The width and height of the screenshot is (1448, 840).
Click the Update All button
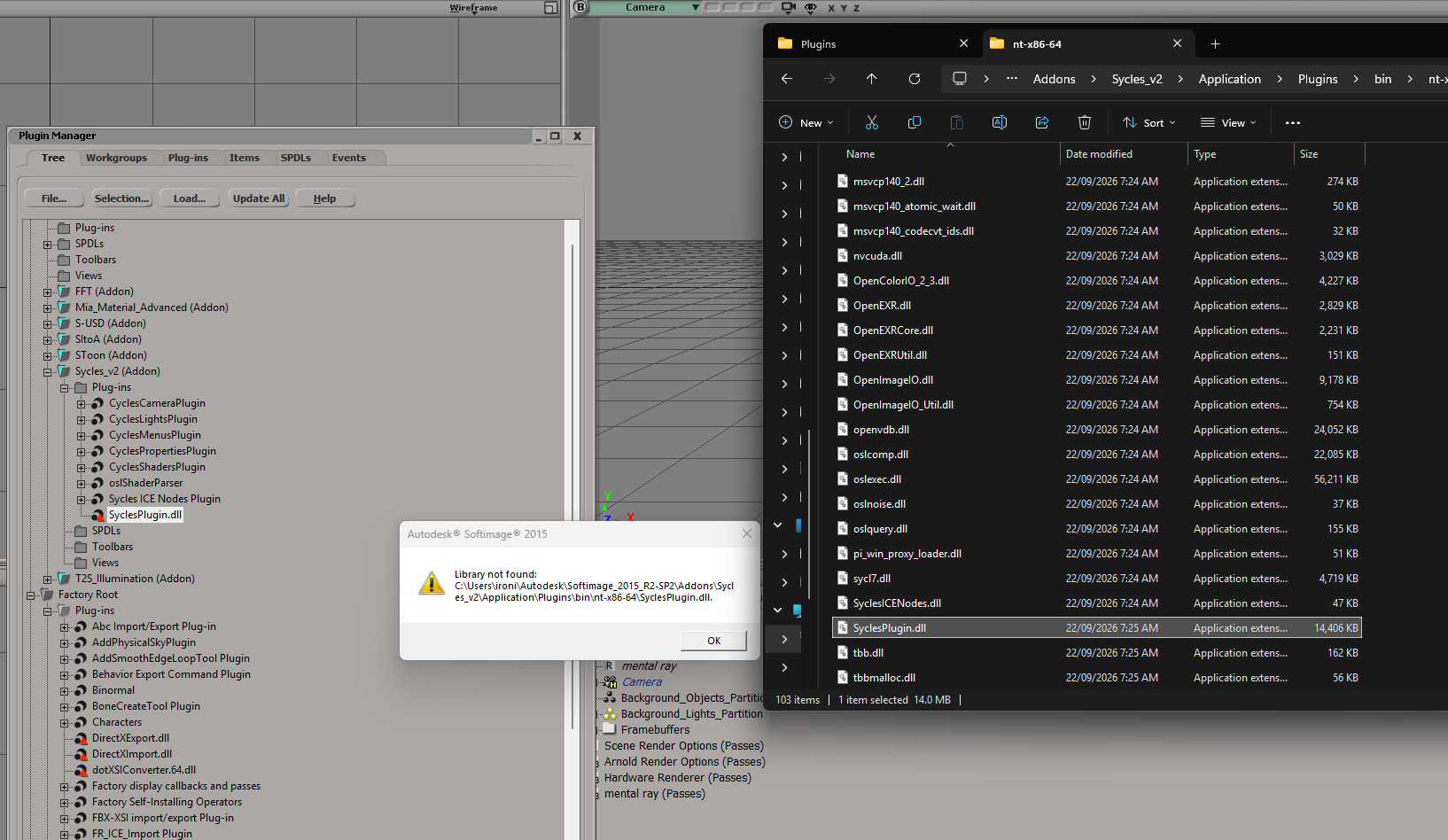[x=259, y=198]
